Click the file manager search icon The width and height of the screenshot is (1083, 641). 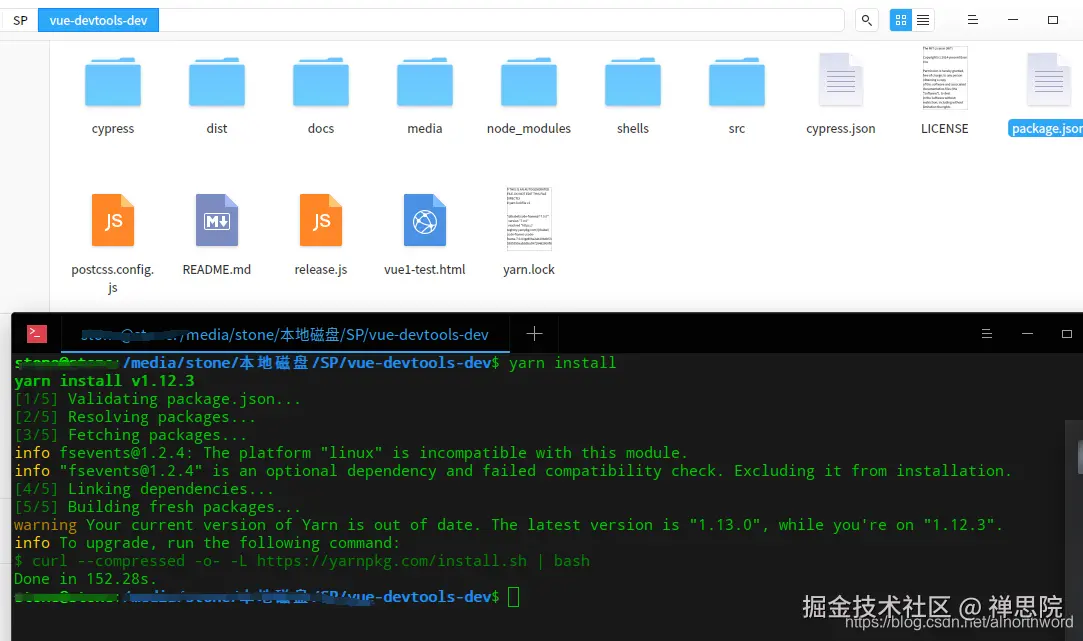point(866,20)
